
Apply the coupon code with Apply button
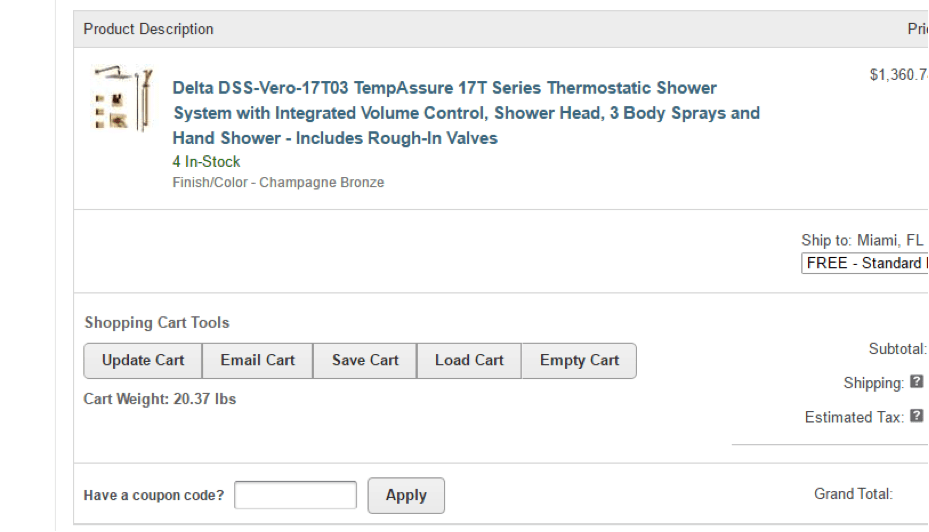click(x=406, y=495)
